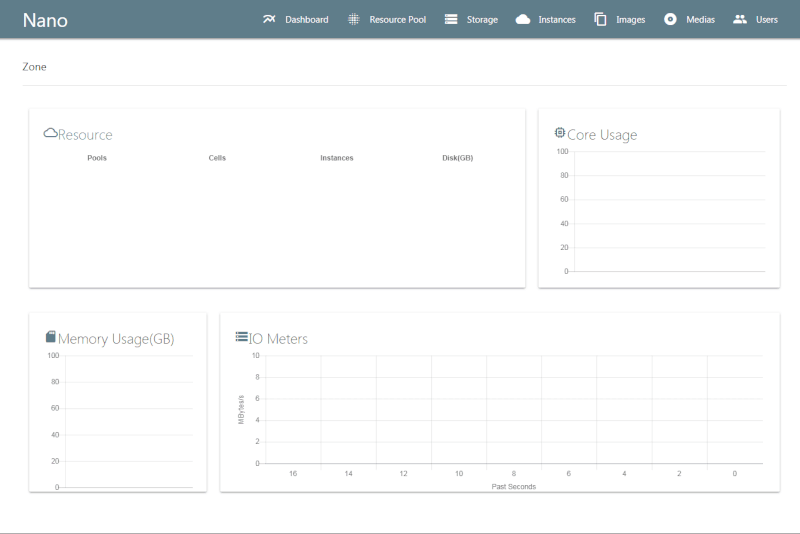Click the Resource Pool grid icon
The image size is (800, 534).
pyautogui.click(x=353, y=19)
